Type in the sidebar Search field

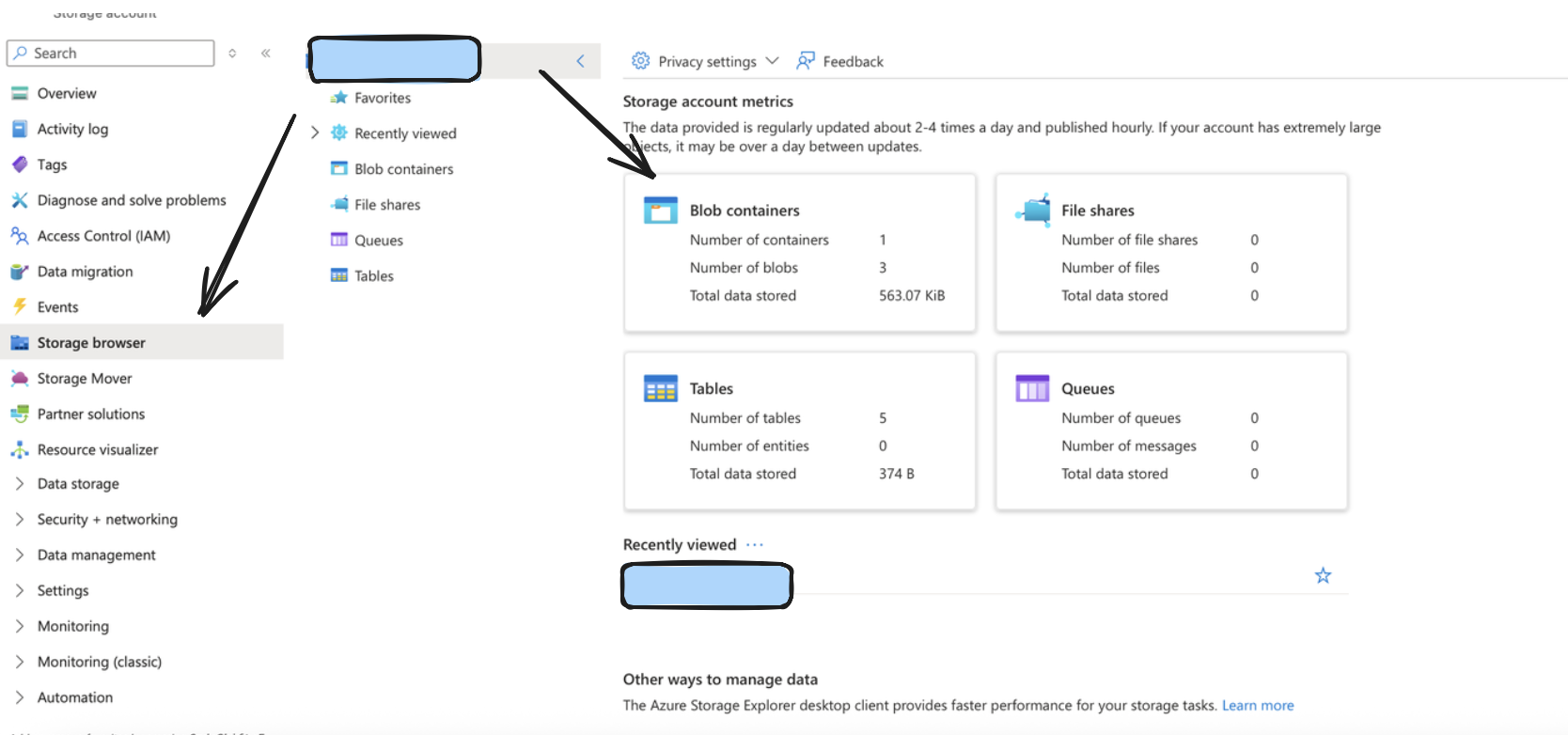point(119,54)
